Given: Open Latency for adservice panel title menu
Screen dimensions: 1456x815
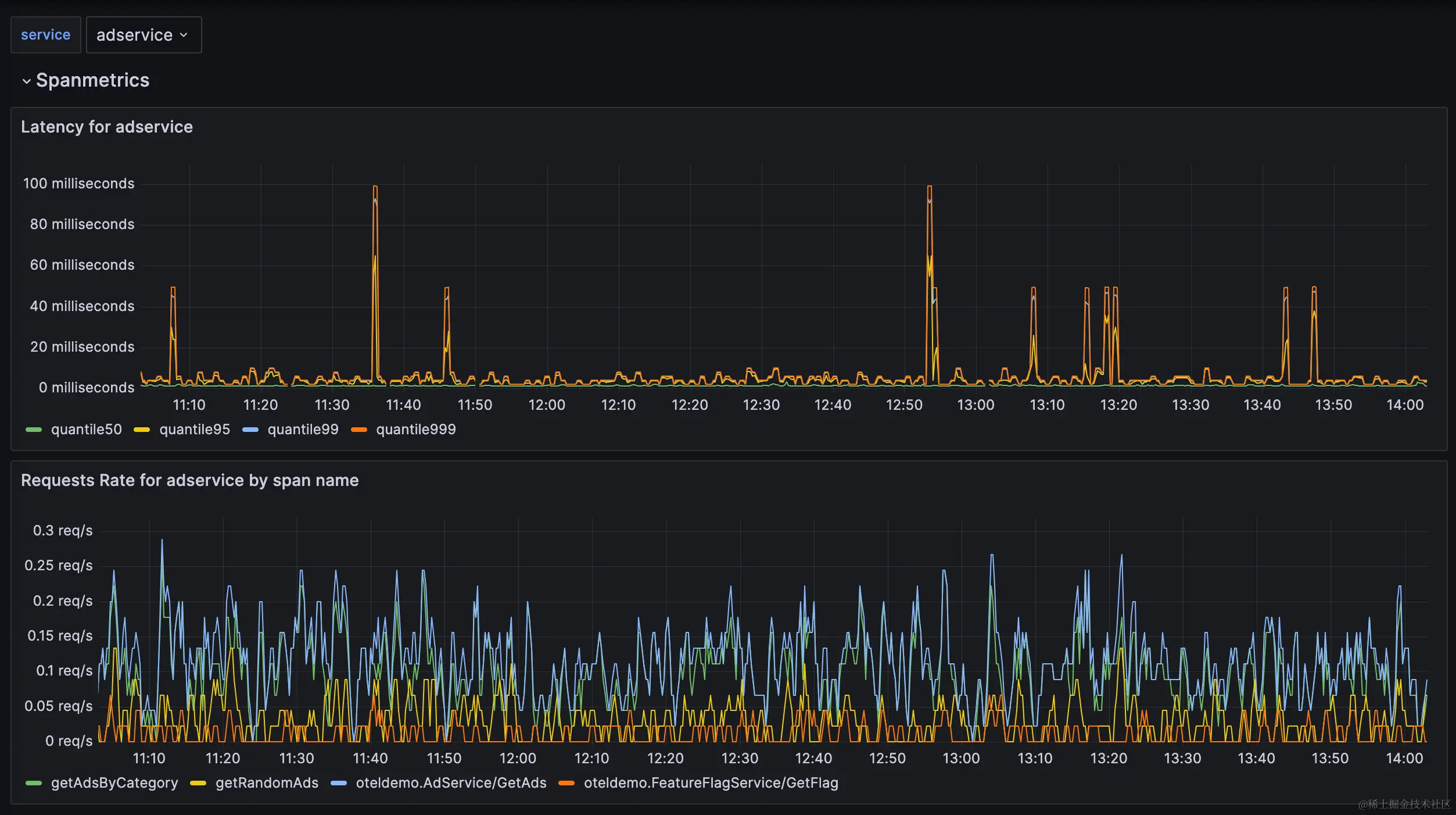Looking at the screenshot, I should (107, 127).
